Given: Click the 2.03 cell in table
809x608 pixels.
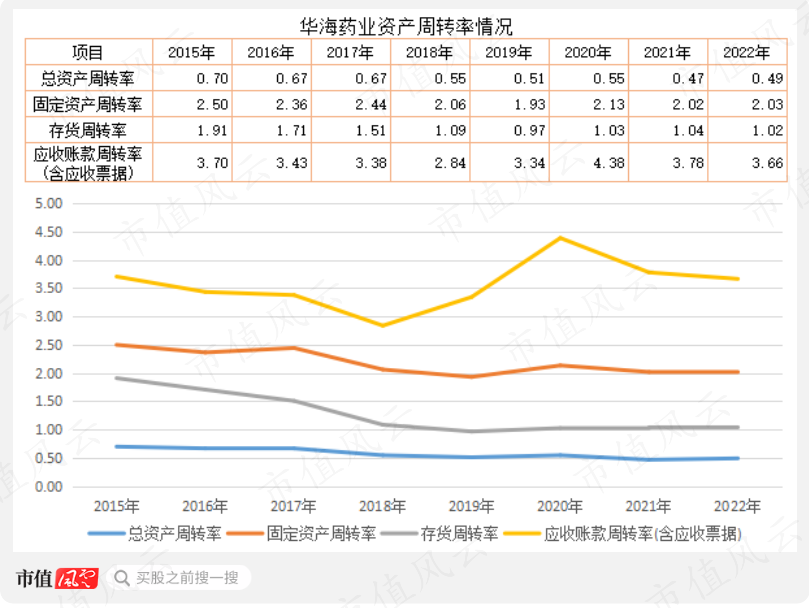Looking at the screenshot, I should point(748,104).
